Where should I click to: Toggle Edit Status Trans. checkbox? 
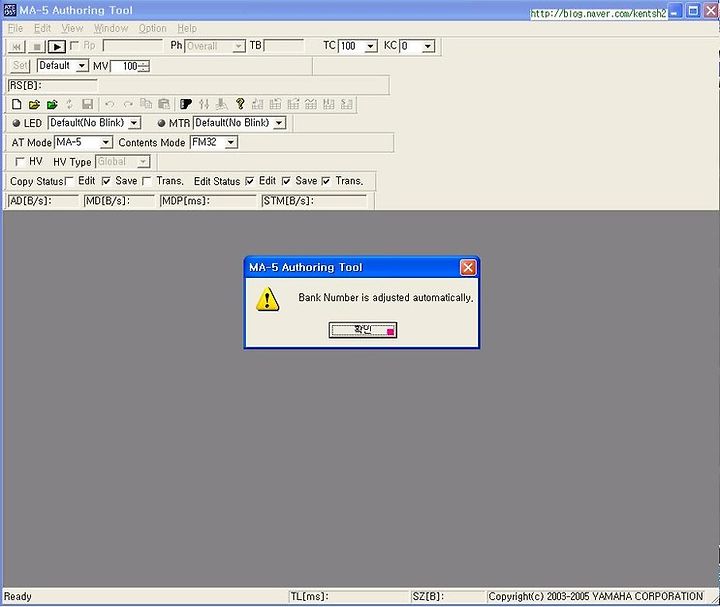pos(326,181)
